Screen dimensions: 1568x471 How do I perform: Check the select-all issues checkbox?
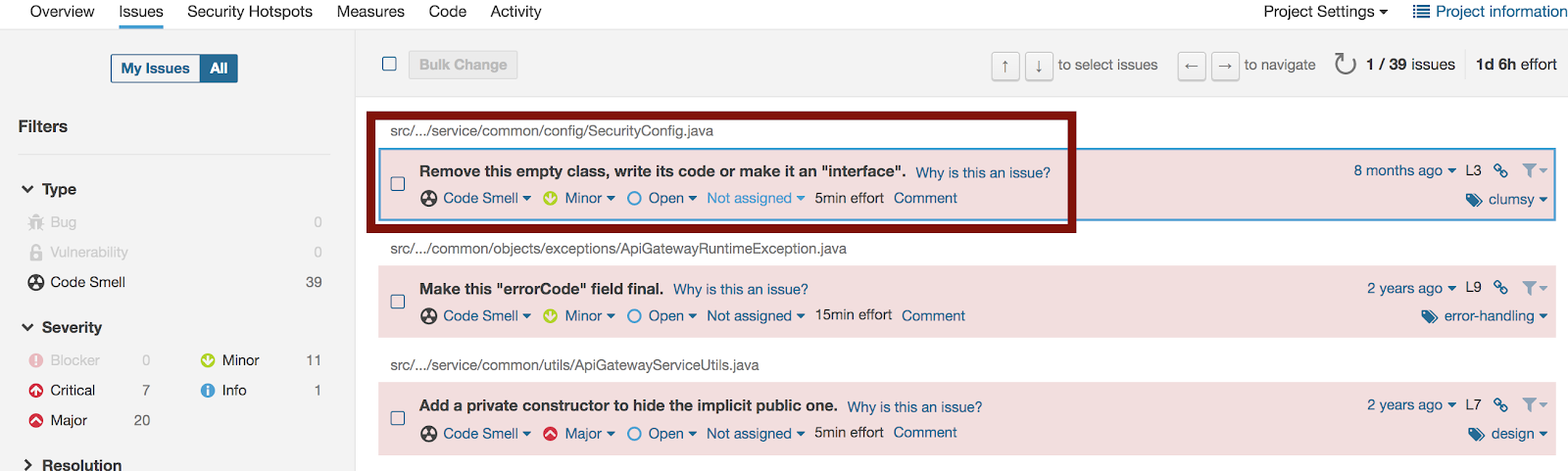[x=389, y=64]
